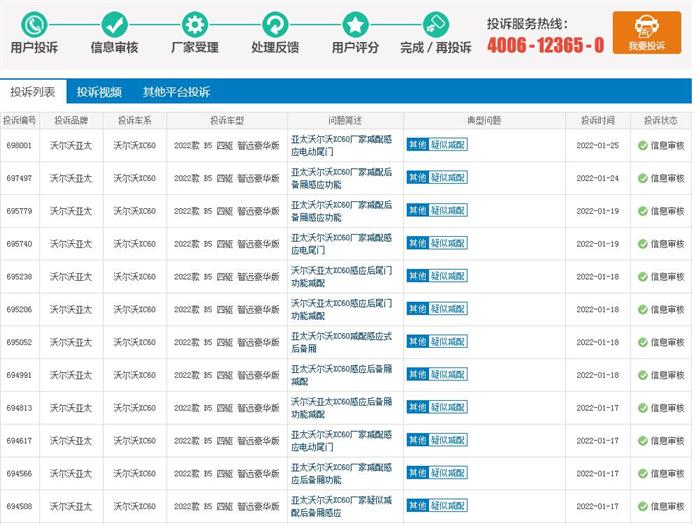The width and height of the screenshot is (700, 525).
Task: Click complaint number 698001
Action: [19, 146]
